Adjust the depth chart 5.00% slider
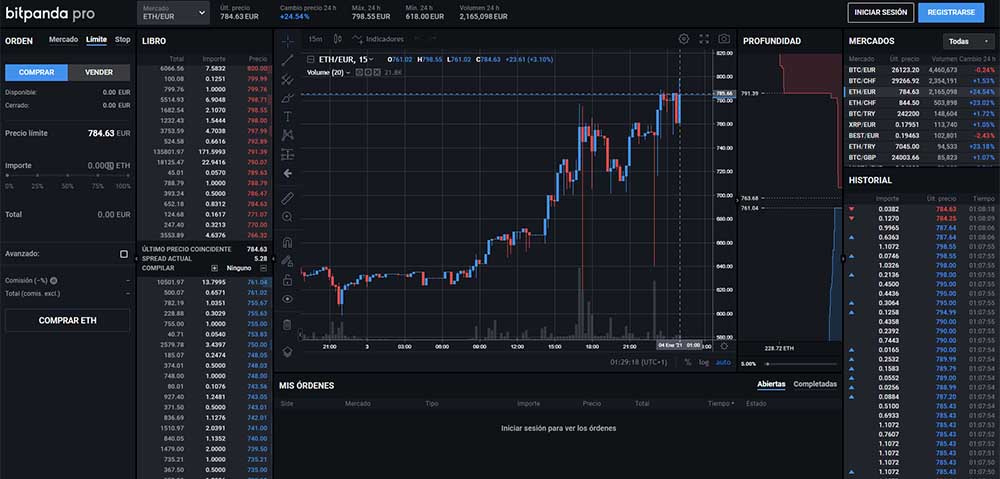Screen dimensions: 1000x479 click(x=801, y=364)
